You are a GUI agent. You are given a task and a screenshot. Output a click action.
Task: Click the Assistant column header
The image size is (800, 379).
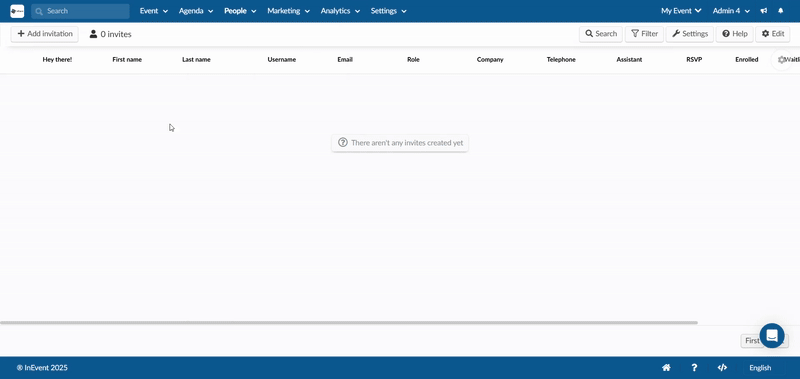[629, 60]
